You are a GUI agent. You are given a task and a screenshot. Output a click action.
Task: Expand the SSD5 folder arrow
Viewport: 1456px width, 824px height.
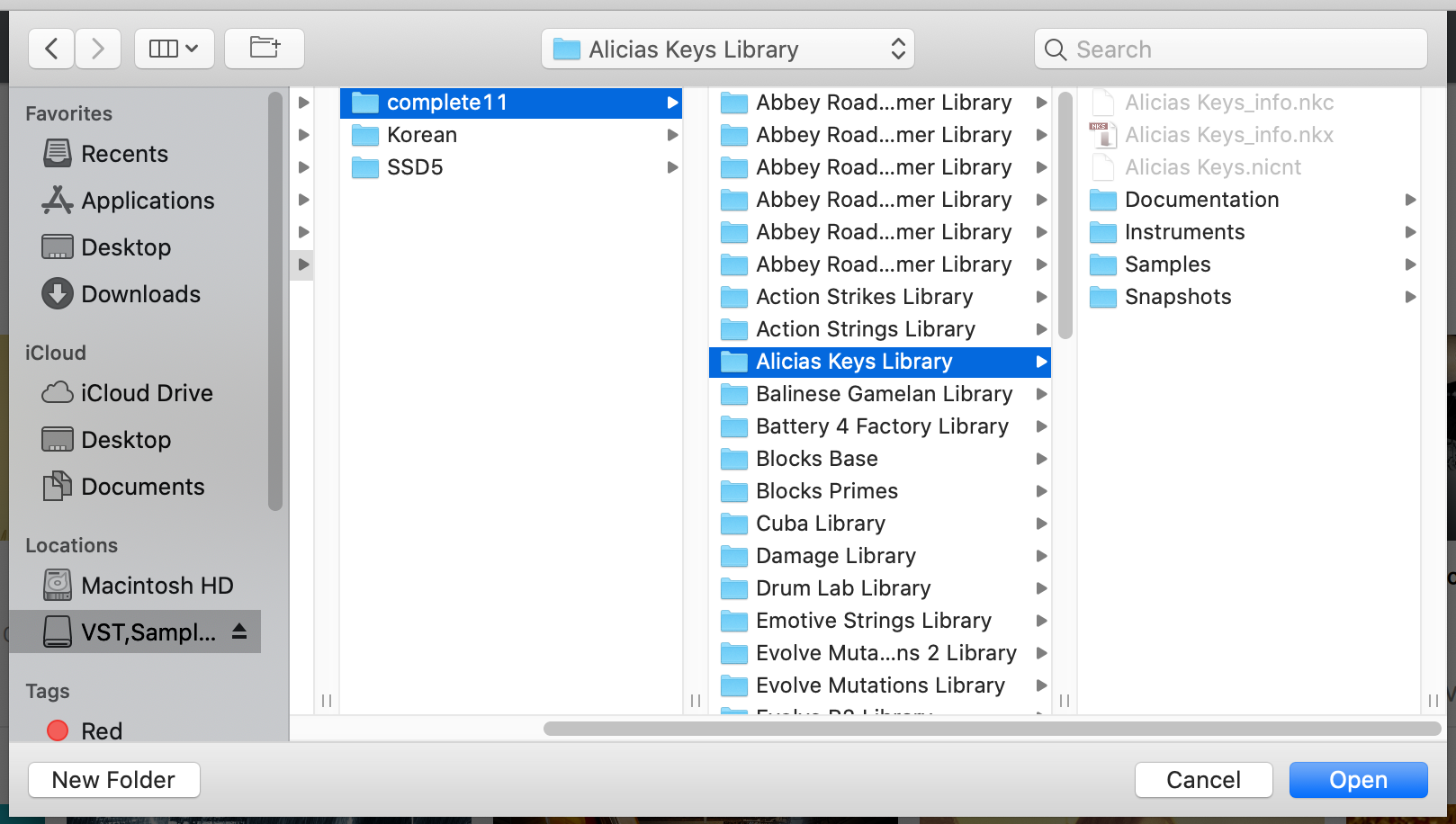tap(672, 167)
